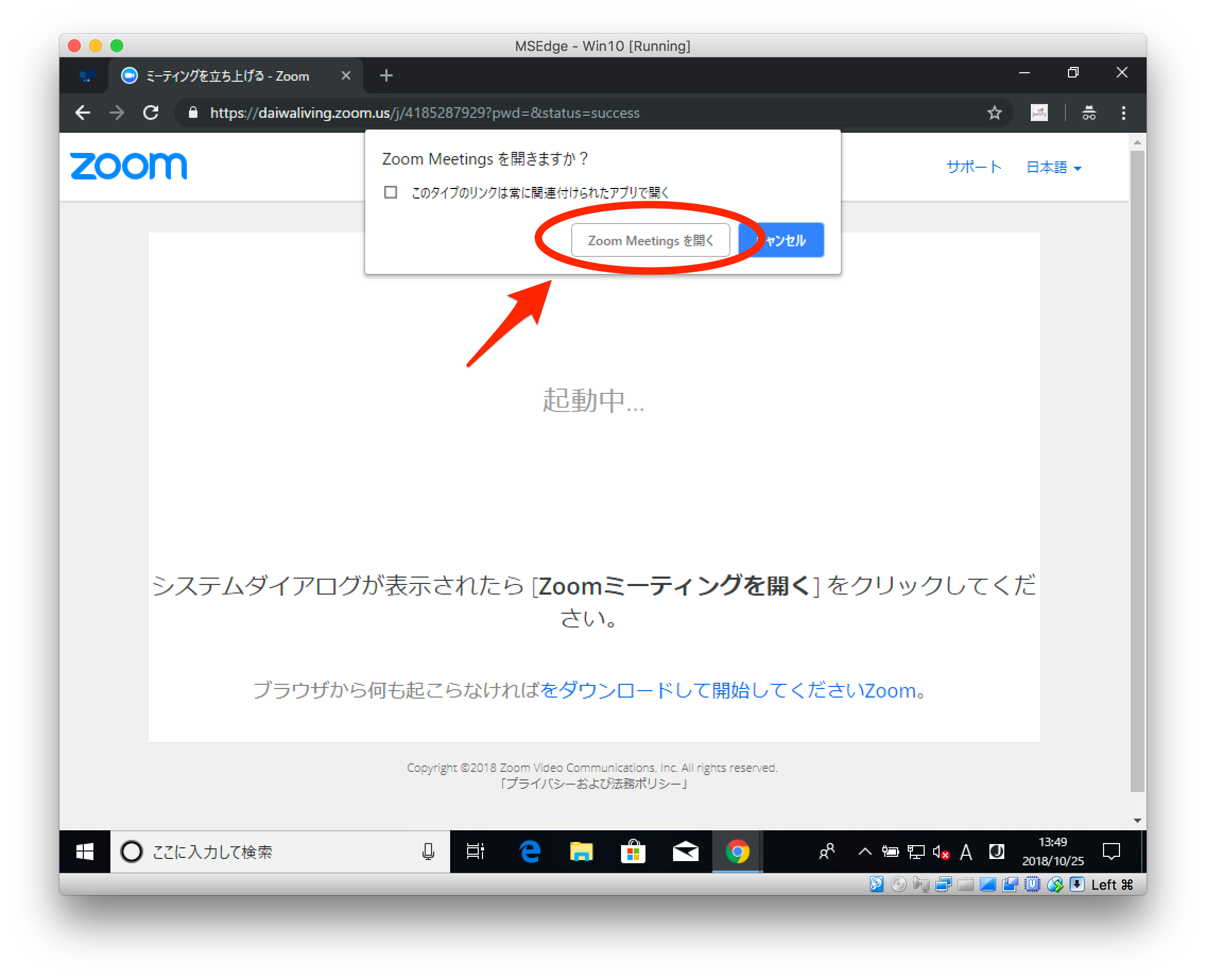The image size is (1206, 980).
Task: Open Chrome's three-dot menu
Action: [x=1123, y=113]
